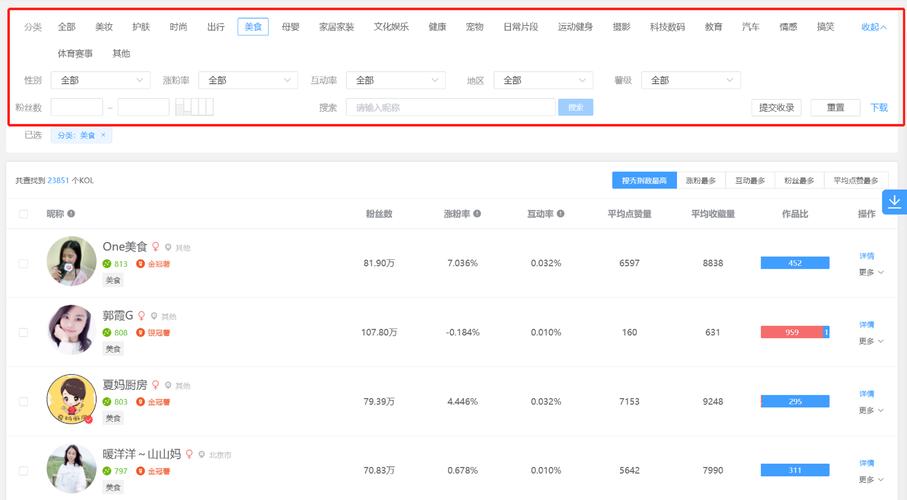The height and width of the screenshot is (500, 907).
Task: Click location pin icon in 郭霞G row
Action: [154, 316]
